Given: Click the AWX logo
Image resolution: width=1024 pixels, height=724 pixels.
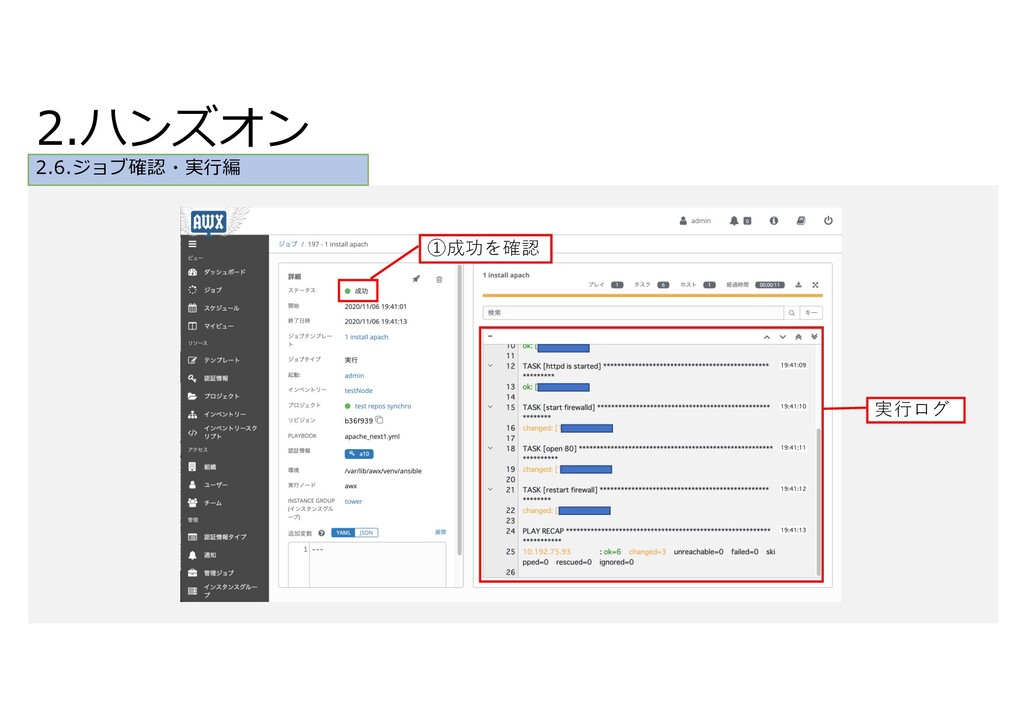Looking at the screenshot, I should [x=208, y=222].
